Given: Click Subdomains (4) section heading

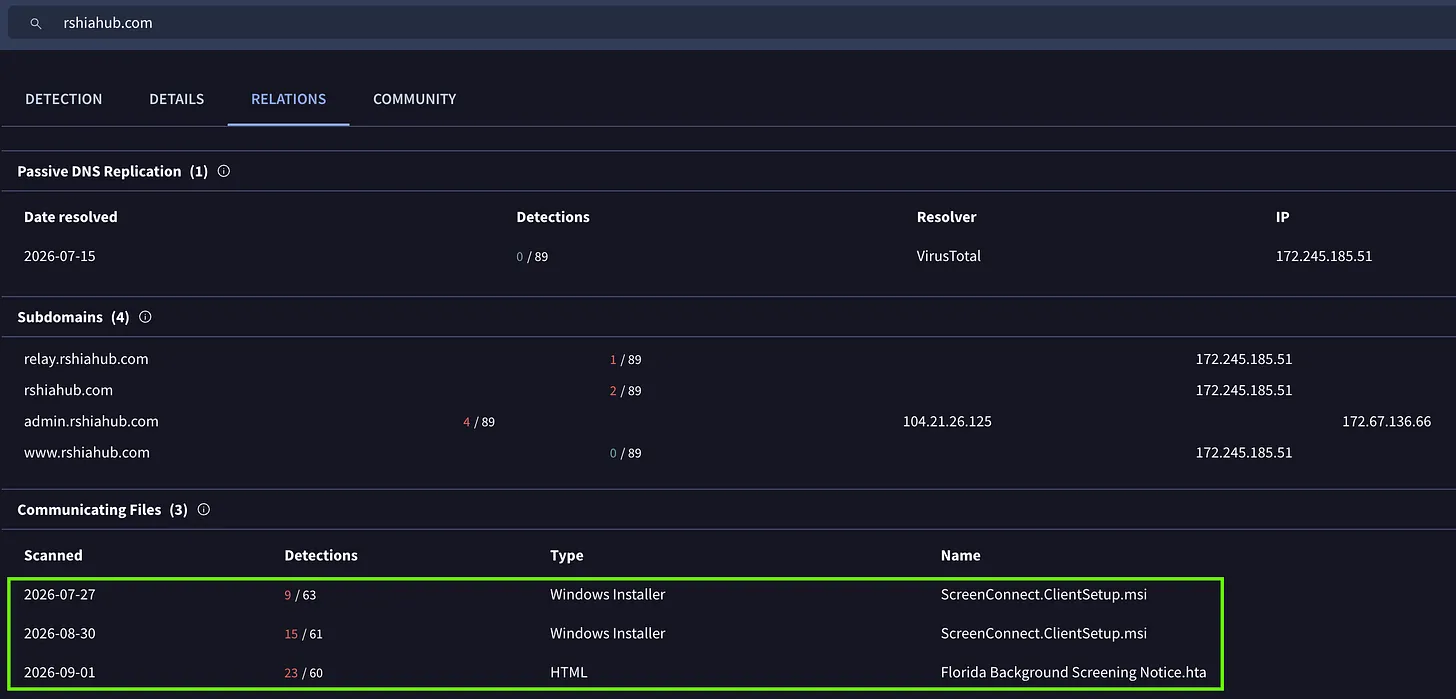Looking at the screenshot, I should pyautogui.click(x=74, y=317).
